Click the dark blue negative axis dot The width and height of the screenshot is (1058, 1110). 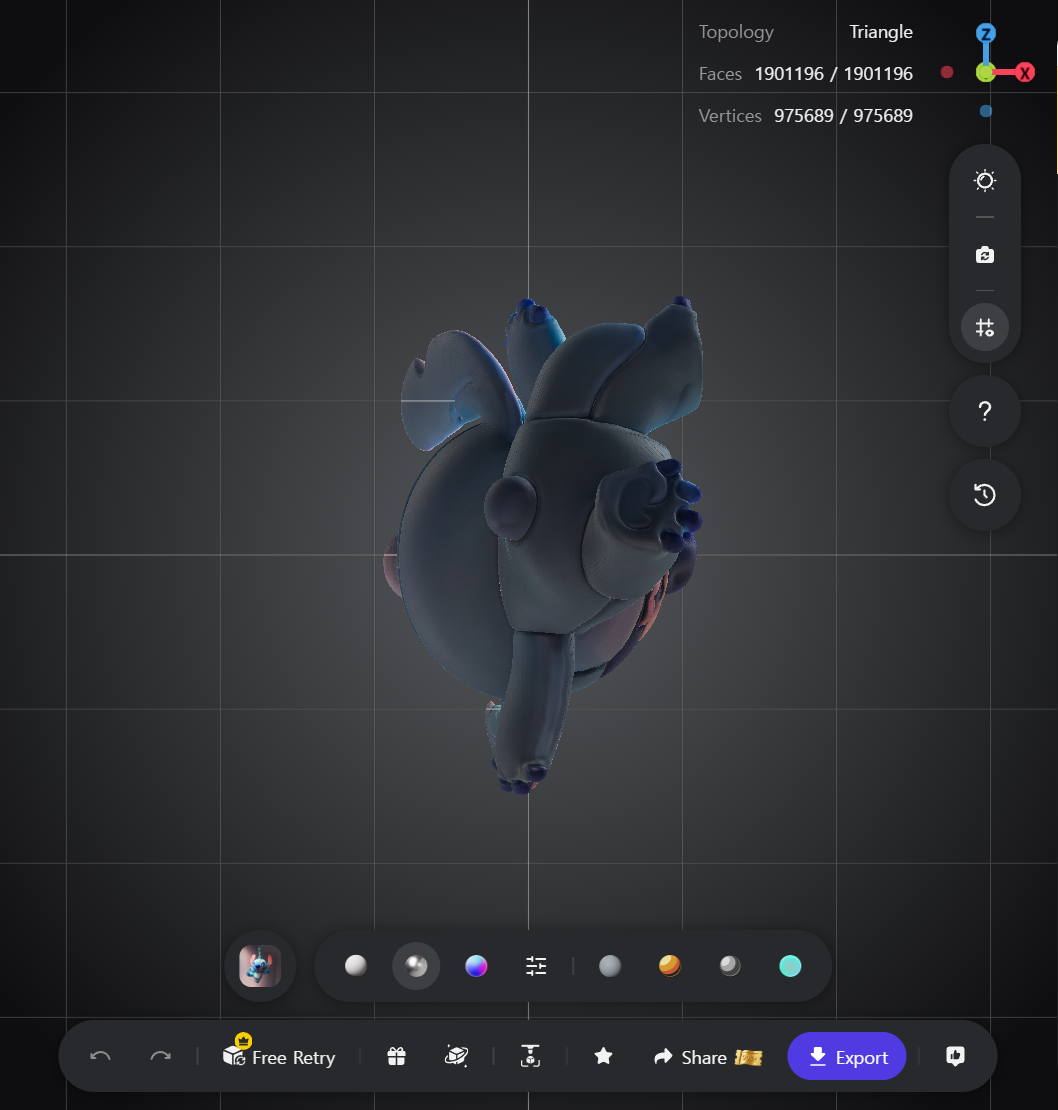click(x=986, y=111)
